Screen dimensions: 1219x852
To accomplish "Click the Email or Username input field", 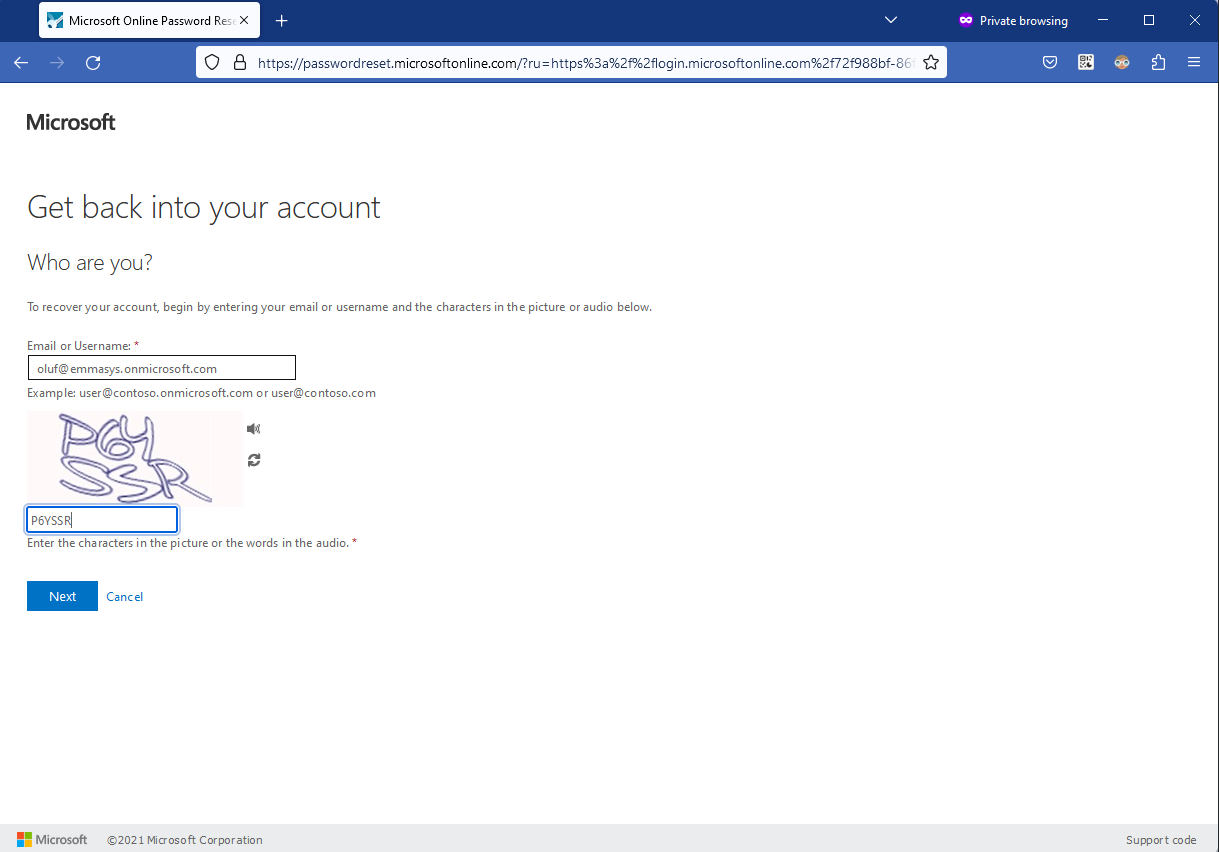I will [x=161, y=367].
